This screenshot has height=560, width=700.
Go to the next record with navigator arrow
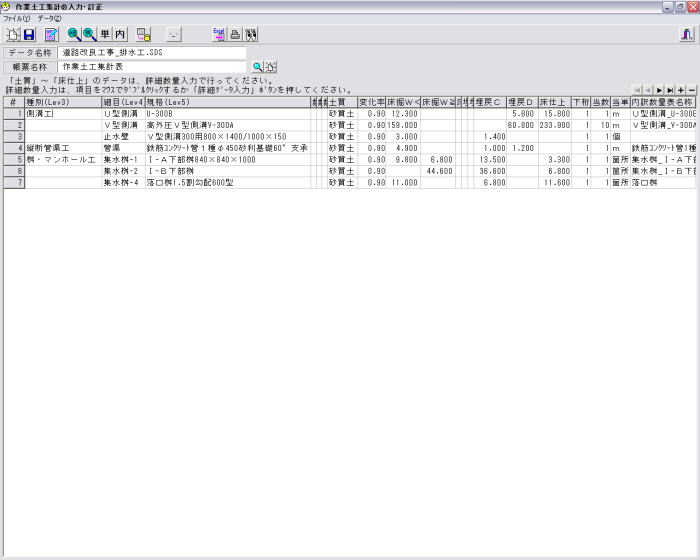click(x=658, y=90)
